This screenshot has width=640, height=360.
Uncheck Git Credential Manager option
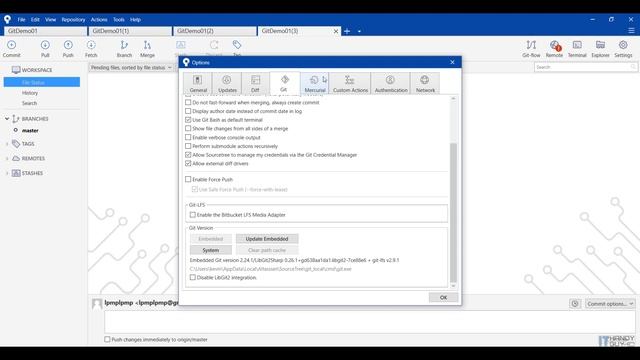[x=188, y=155]
